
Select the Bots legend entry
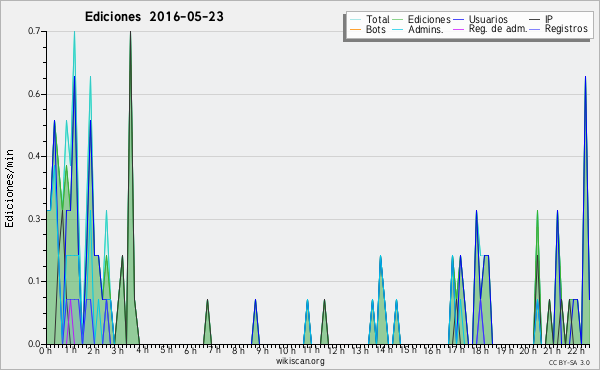coord(368,29)
